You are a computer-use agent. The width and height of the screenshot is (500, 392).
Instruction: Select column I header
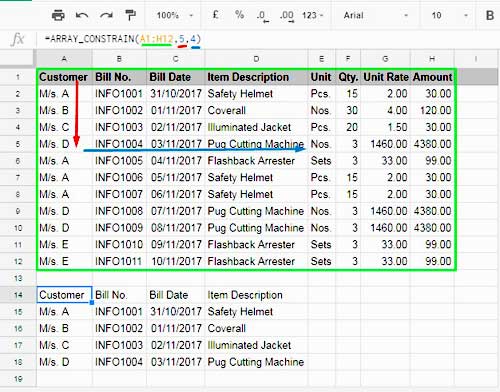pos(476,59)
